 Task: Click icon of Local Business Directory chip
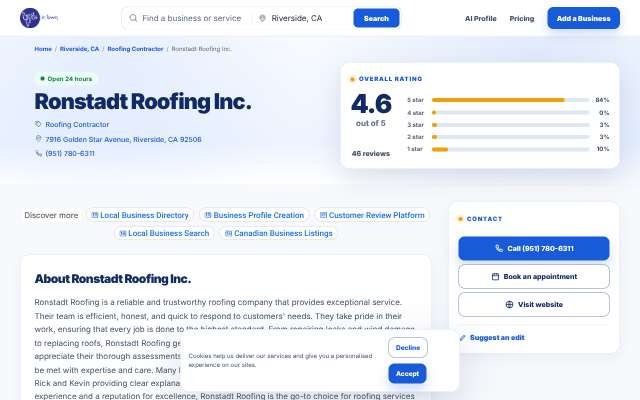(95, 215)
